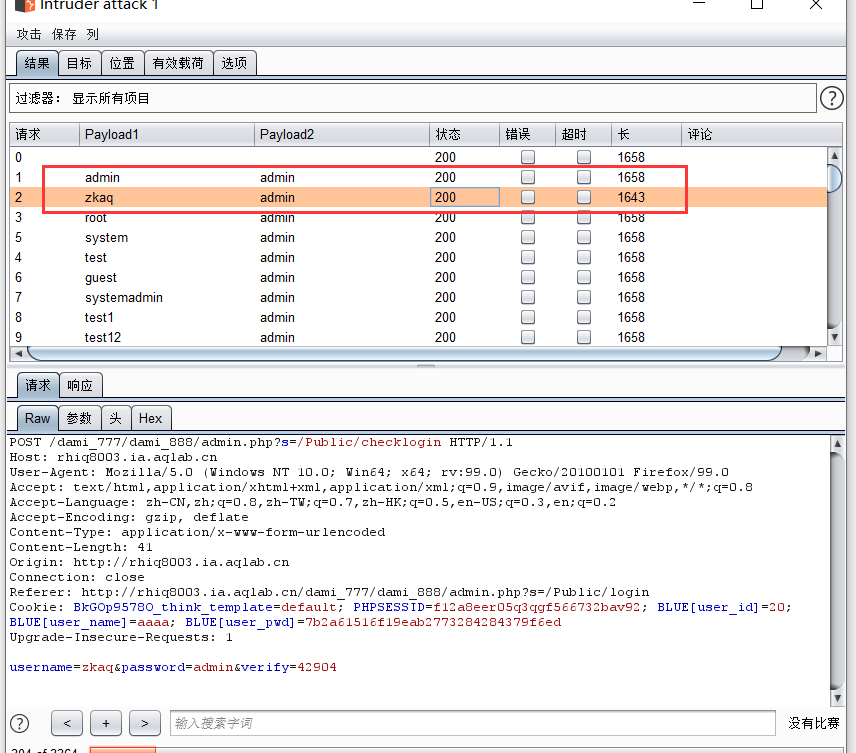The height and width of the screenshot is (753, 856).
Task: Switch to the 目标 tab
Action: tap(80, 63)
